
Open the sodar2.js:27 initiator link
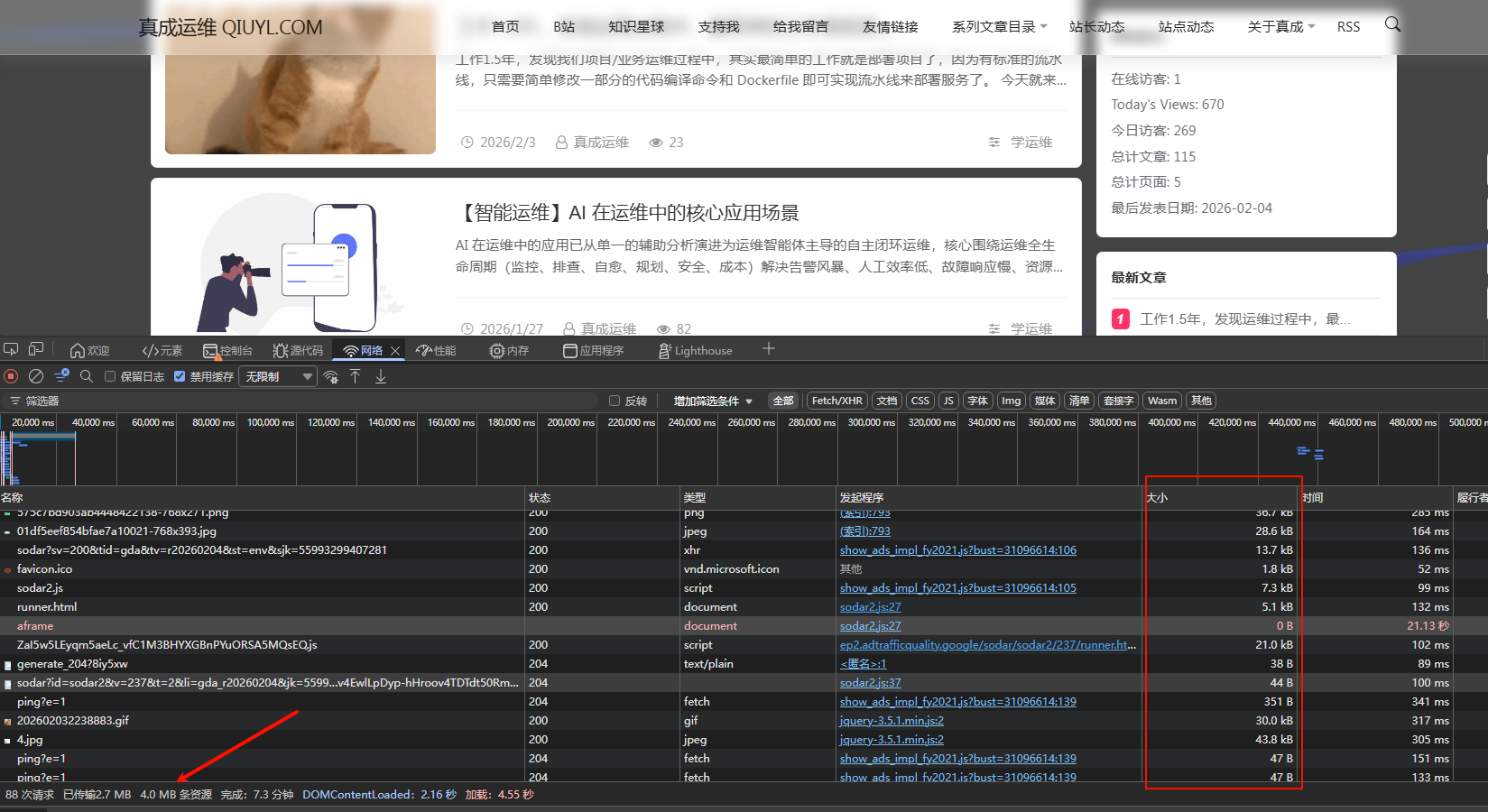[869, 606]
